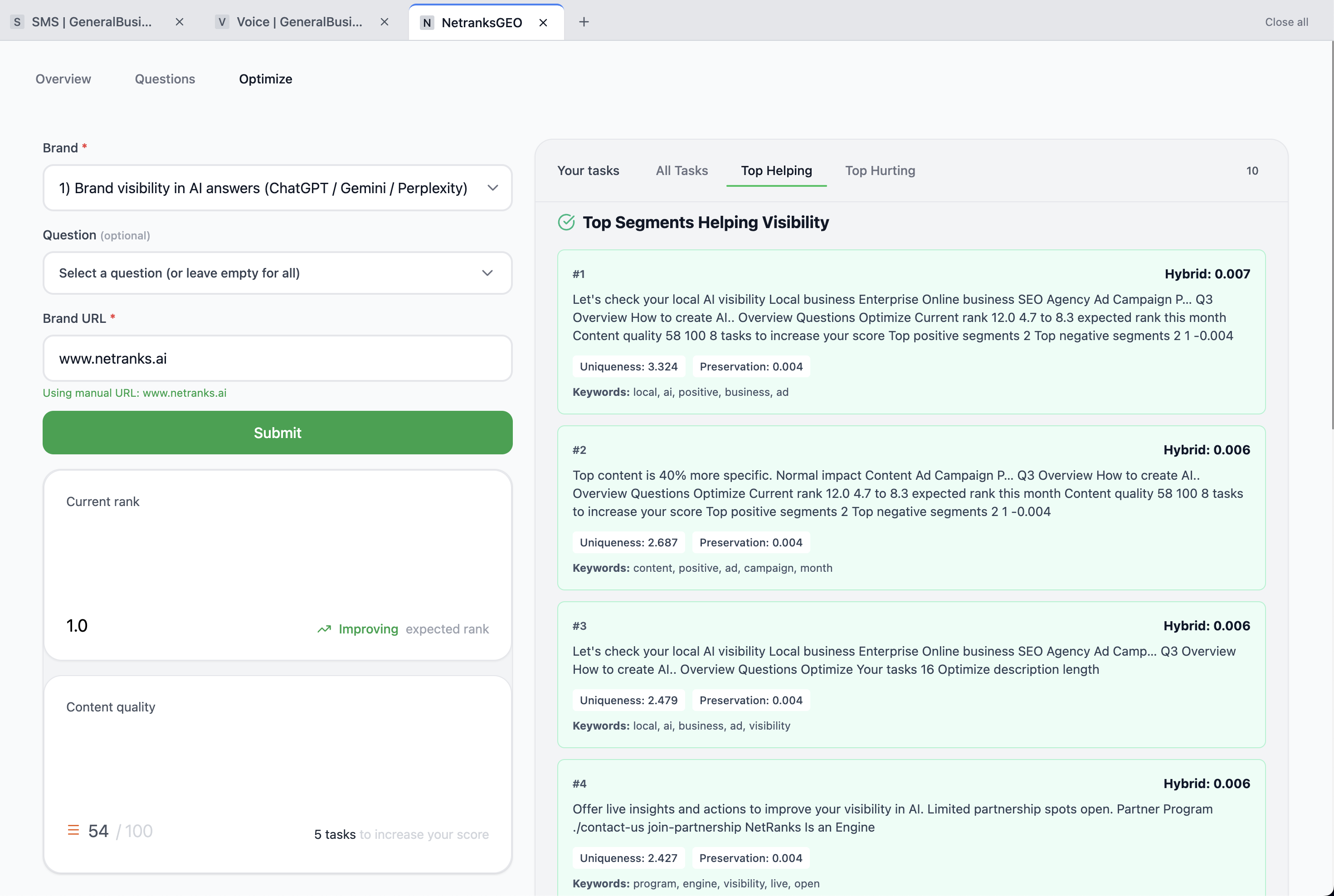Image resolution: width=1334 pixels, height=896 pixels.
Task: Click the S favicon on SMS tab
Action: (x=17, y=22)
